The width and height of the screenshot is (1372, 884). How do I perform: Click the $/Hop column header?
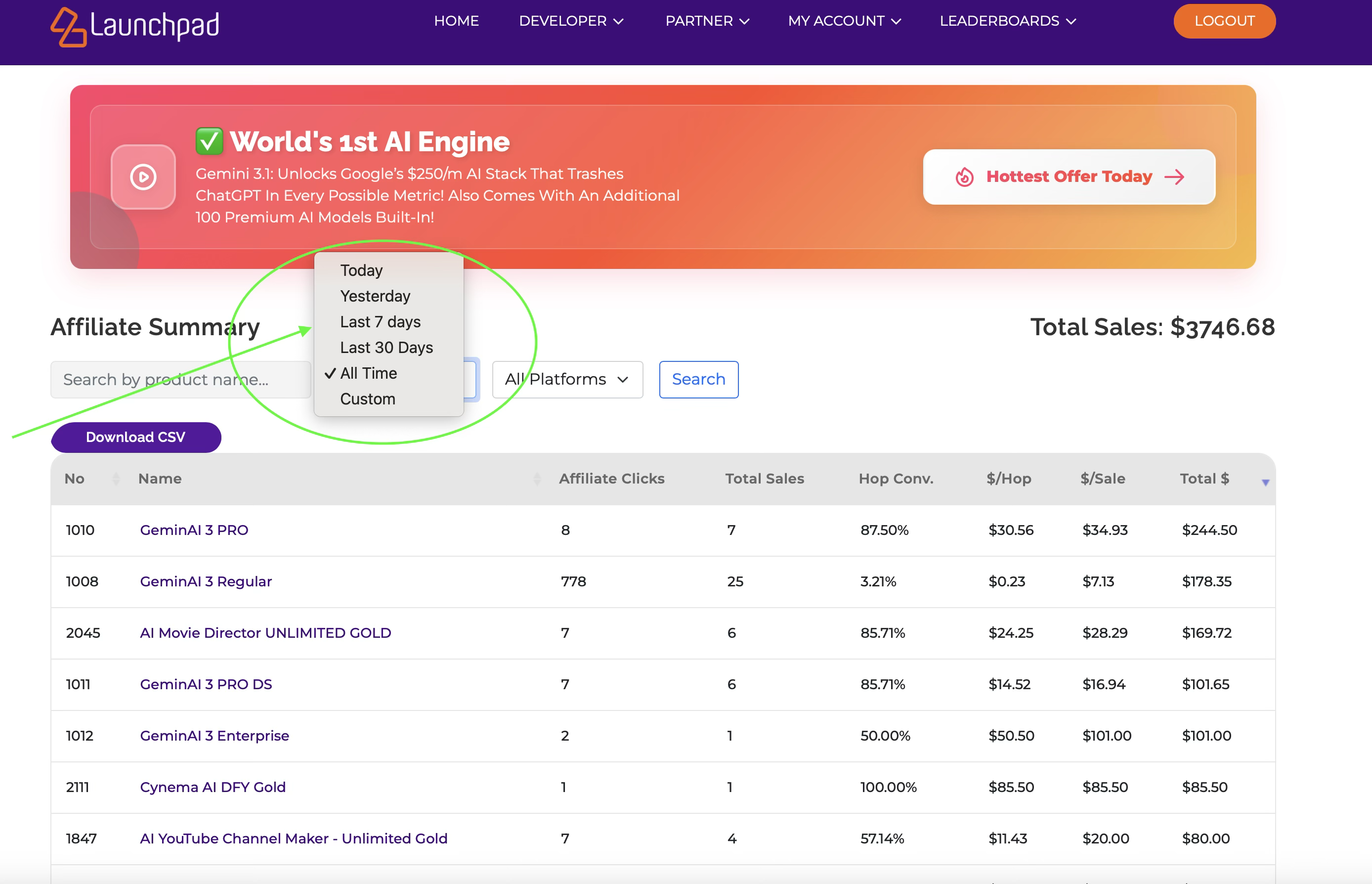point(1009,479)
